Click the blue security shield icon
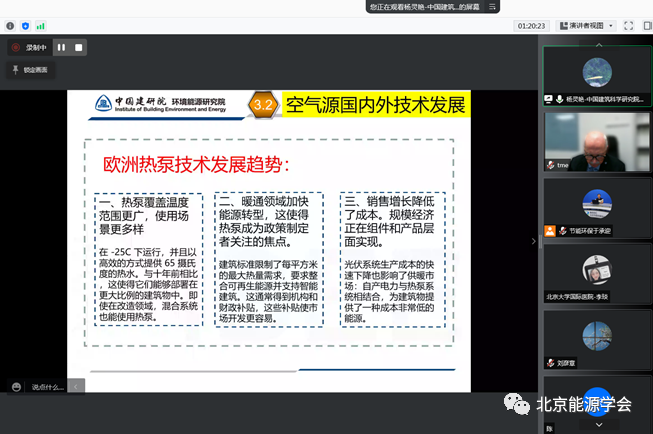The image size is (653, 434). (25, 26)
